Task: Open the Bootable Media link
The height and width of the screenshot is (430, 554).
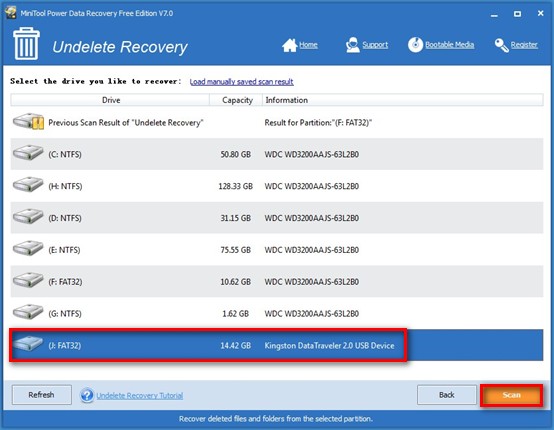Action: coord(449,45)
